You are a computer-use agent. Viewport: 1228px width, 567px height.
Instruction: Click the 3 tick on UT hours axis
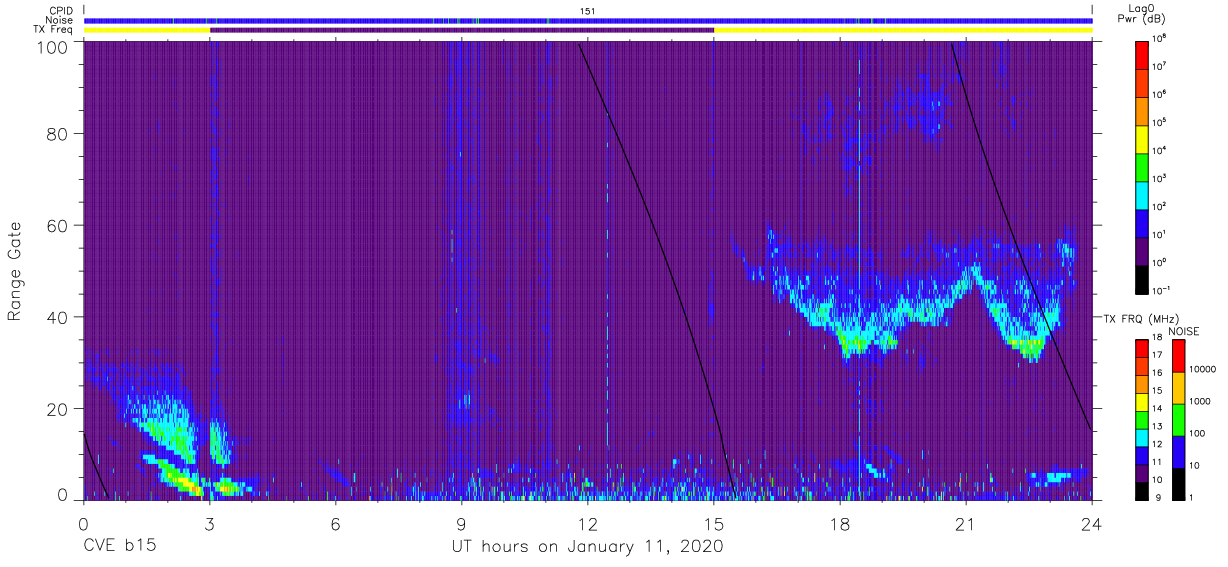click(x=209, y=522)
